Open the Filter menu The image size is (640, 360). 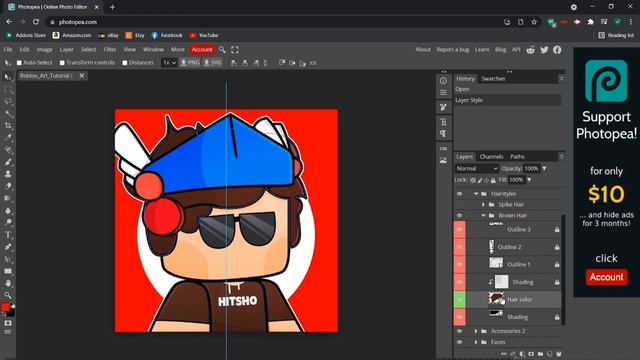pyautogui.click(x=110, y=49)
